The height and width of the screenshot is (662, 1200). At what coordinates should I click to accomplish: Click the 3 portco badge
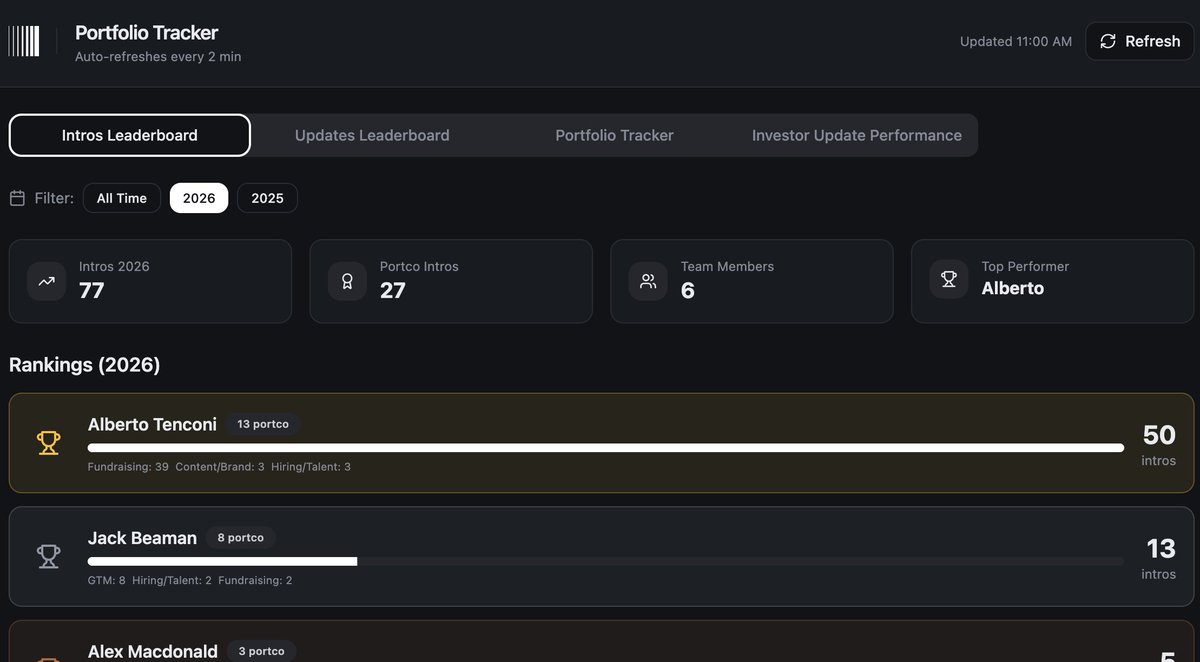pyautogui.click(x=262, y=651)
